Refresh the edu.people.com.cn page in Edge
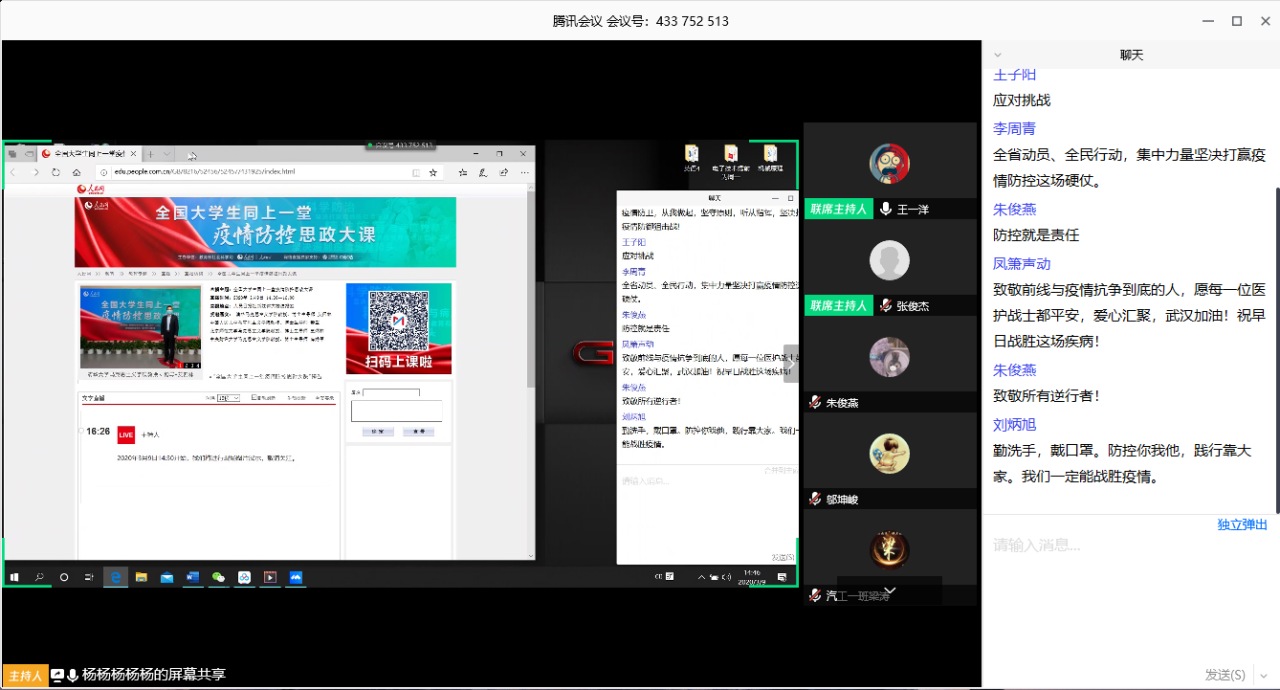This screenshot has width=1280, height=690. [x=56, y=171]
